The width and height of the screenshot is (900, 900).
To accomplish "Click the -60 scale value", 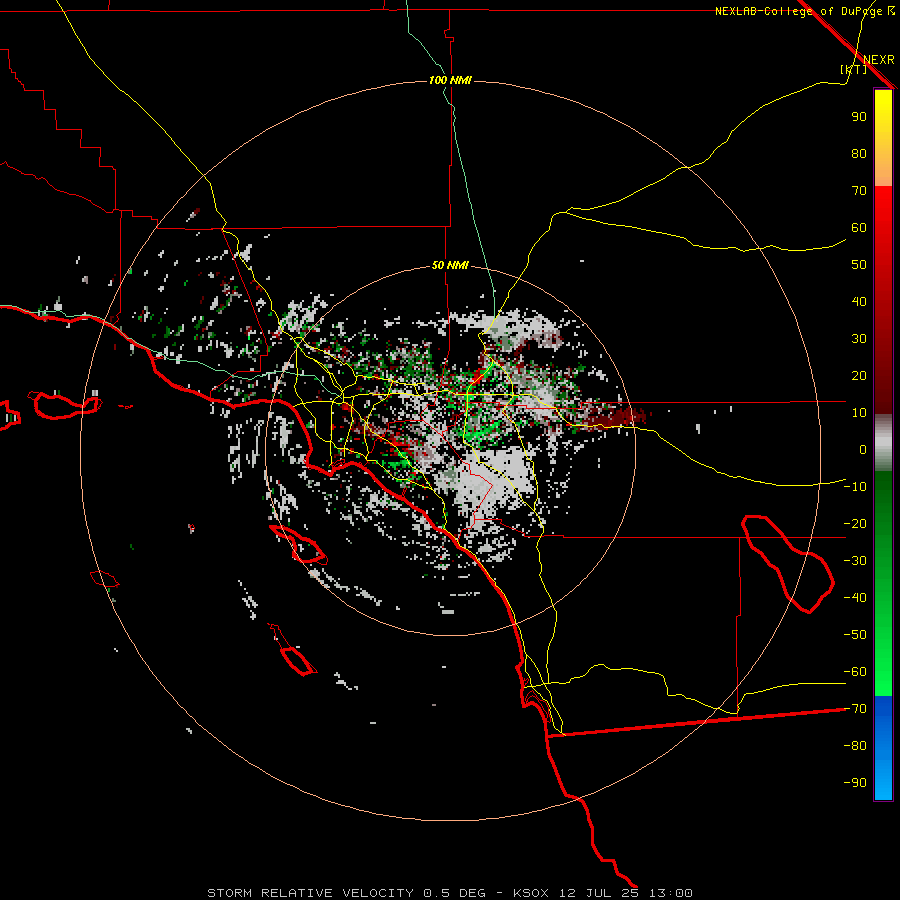I will [855, 672].
